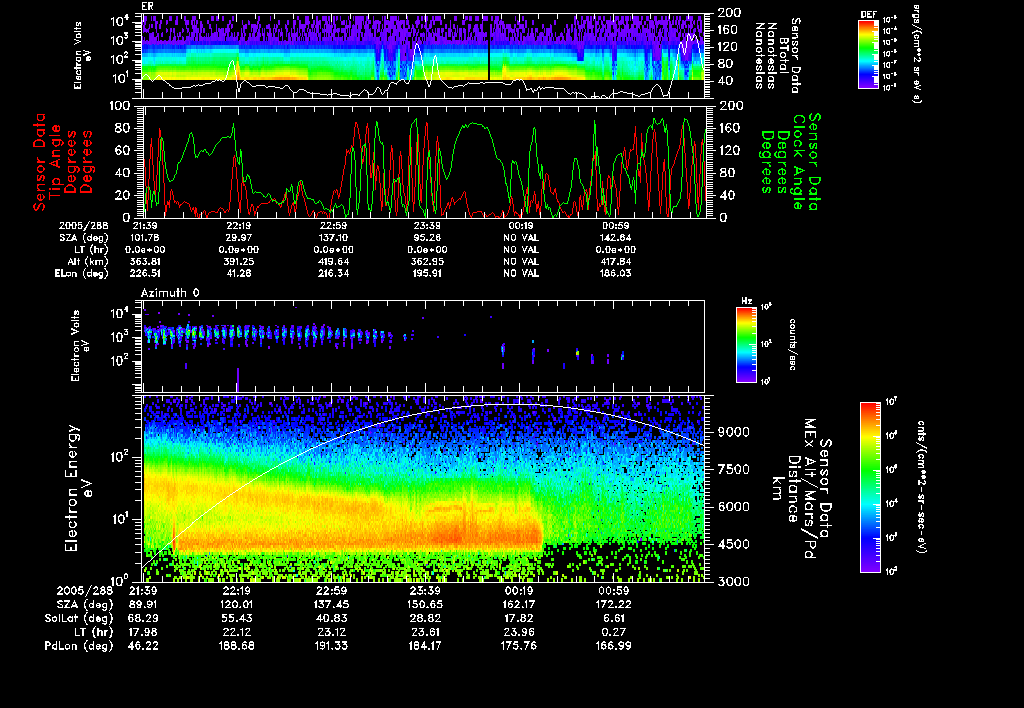Click the ELon value 186.03
This screenshot has height=708, width=1024.
coord(615,273)
